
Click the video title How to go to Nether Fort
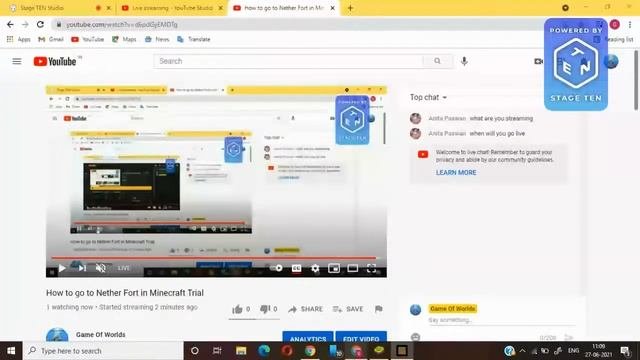(x=124, y=293)
